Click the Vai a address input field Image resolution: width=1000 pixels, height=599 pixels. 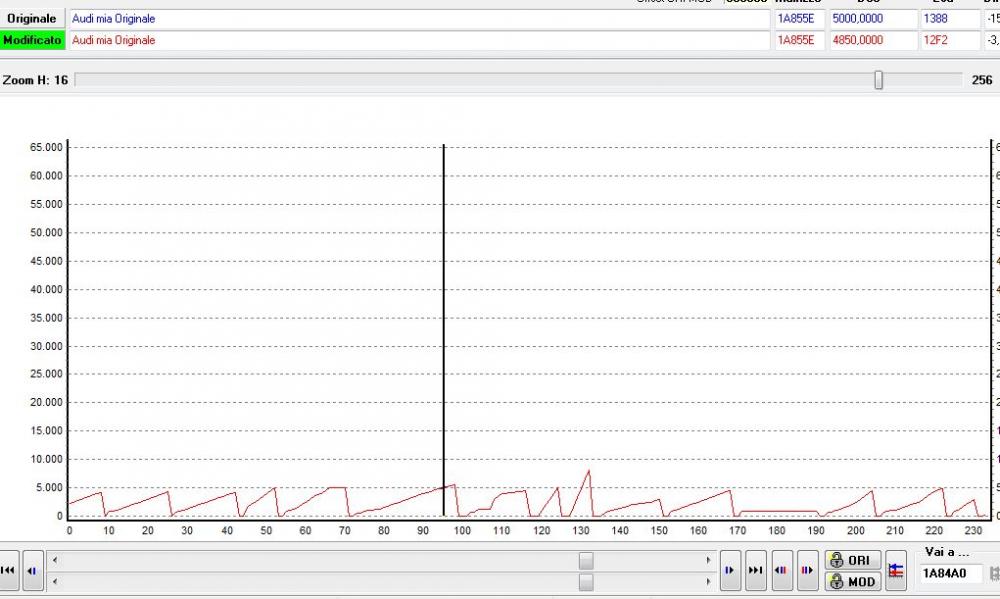pyautogui.click(x=950, y=573)
